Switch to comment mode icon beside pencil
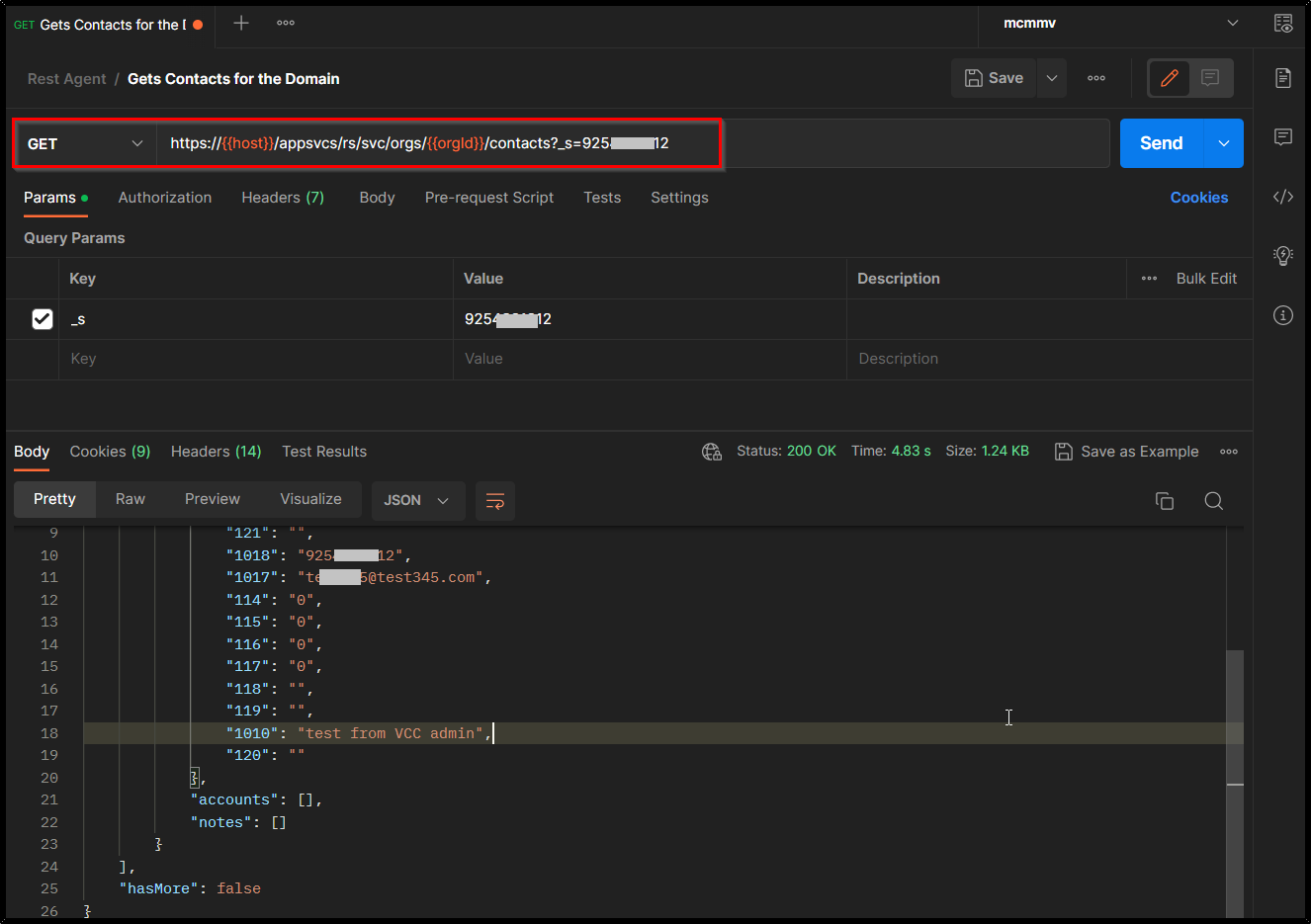 click(1210, 78)
